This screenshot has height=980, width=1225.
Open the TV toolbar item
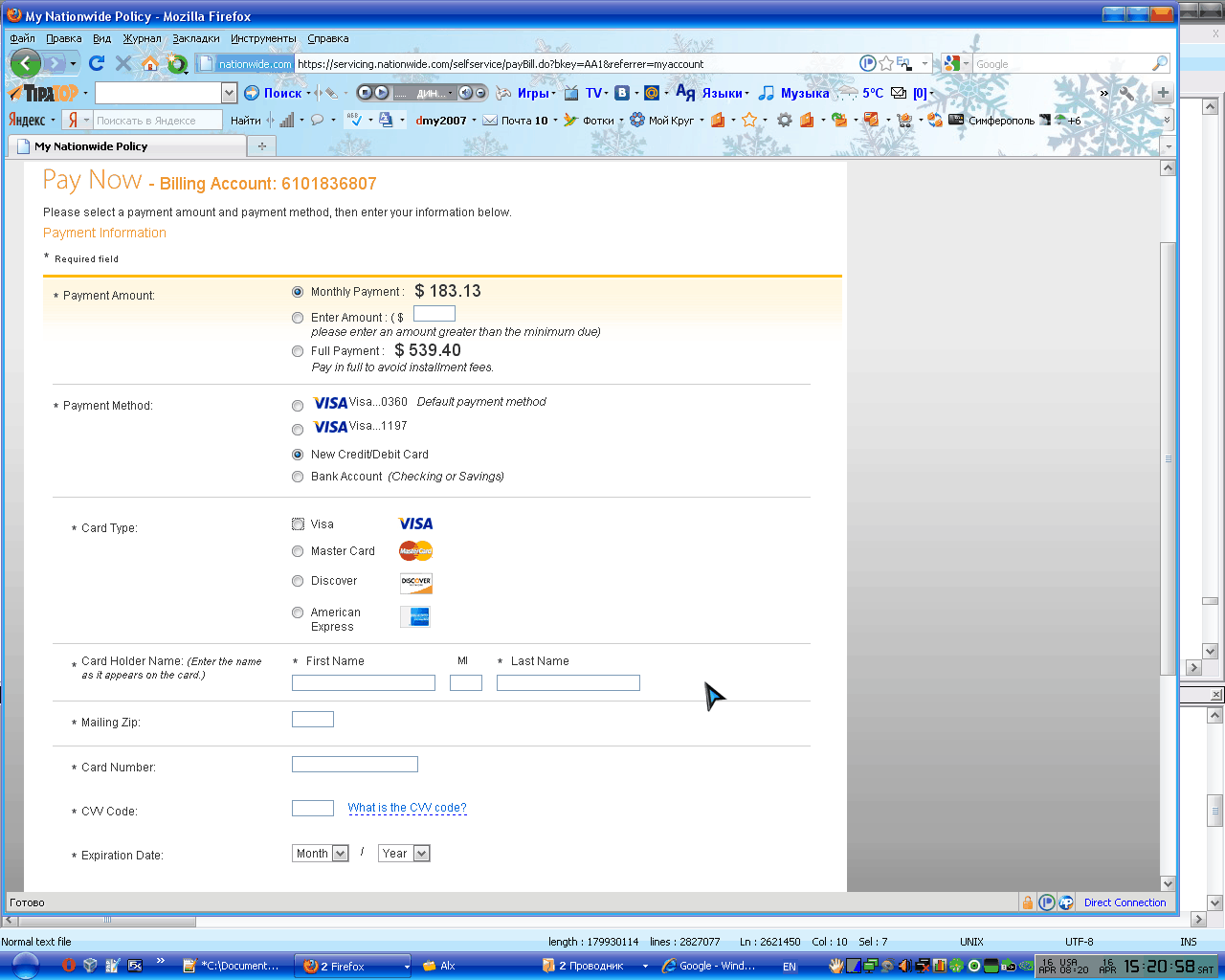(x=587, y=93)
